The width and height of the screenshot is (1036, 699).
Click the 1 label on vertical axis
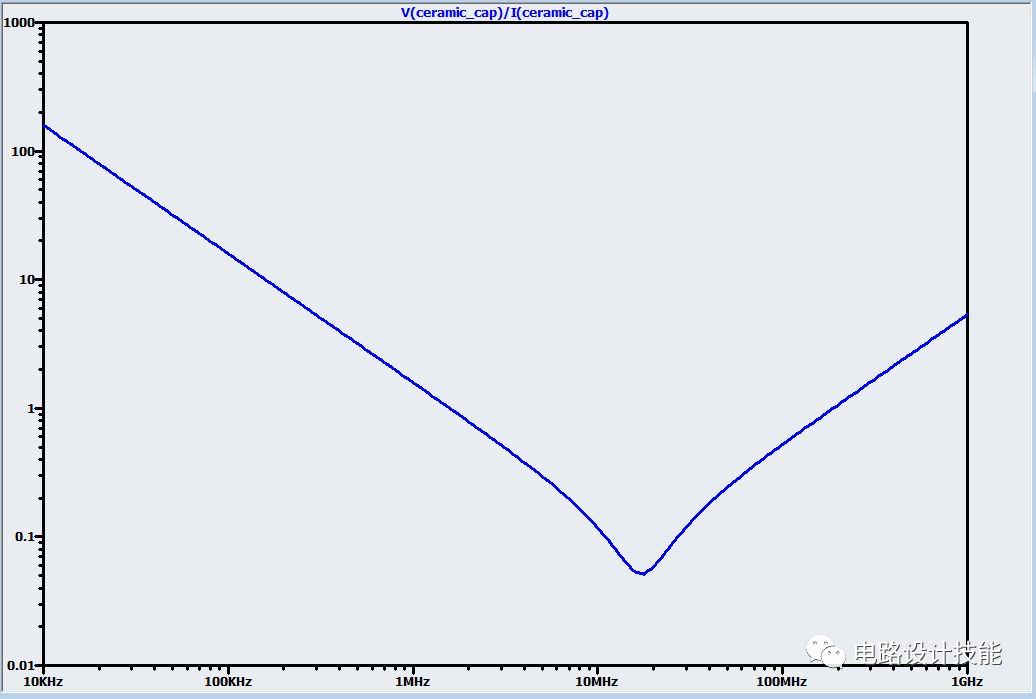coord(30,408)
